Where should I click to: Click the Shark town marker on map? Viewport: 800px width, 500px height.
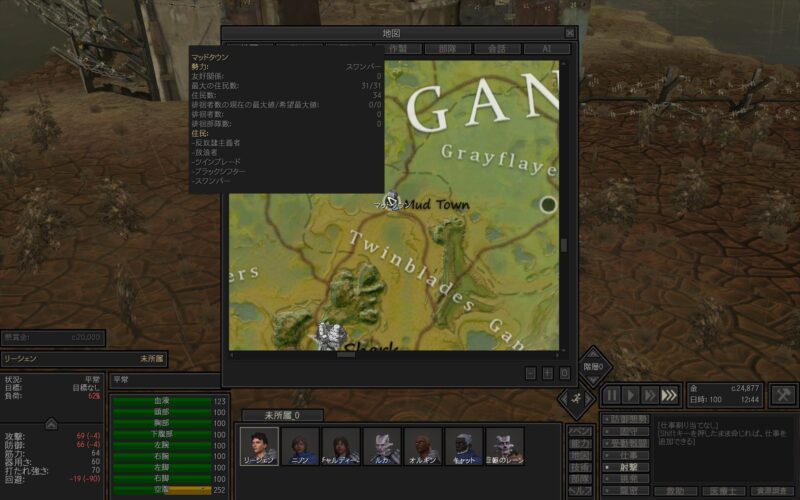pos(331,336)
